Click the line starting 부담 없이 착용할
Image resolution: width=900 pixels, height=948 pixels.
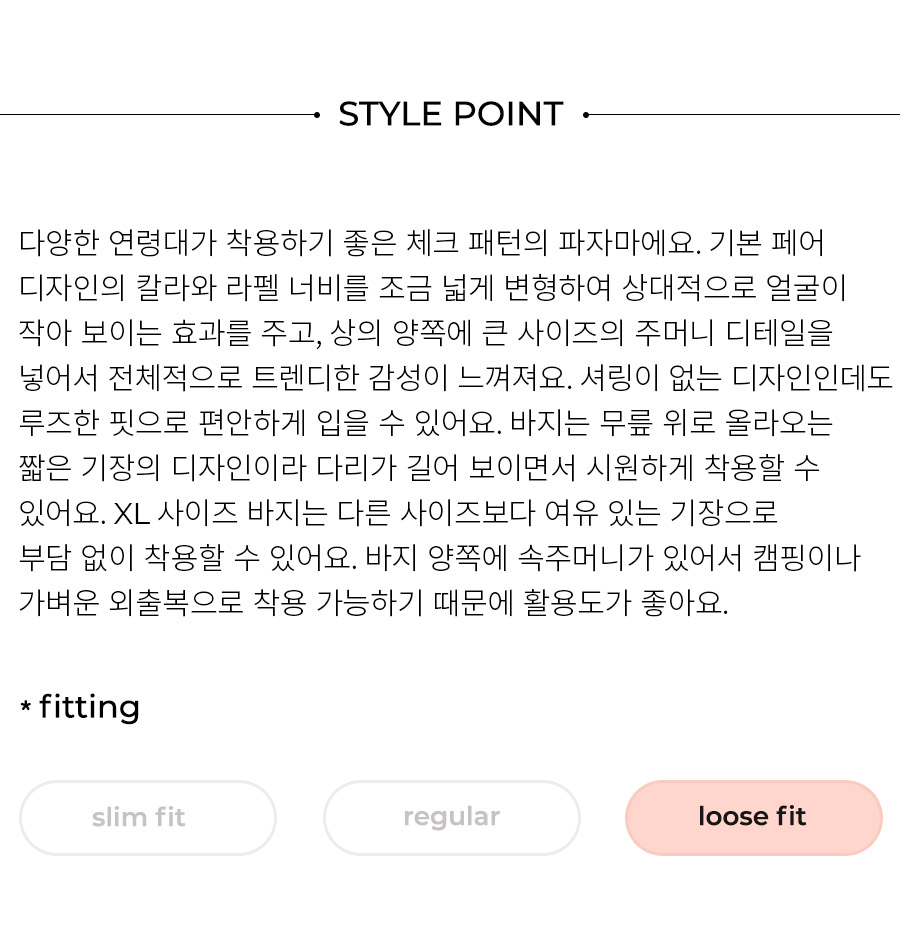[x=439, y=557]
